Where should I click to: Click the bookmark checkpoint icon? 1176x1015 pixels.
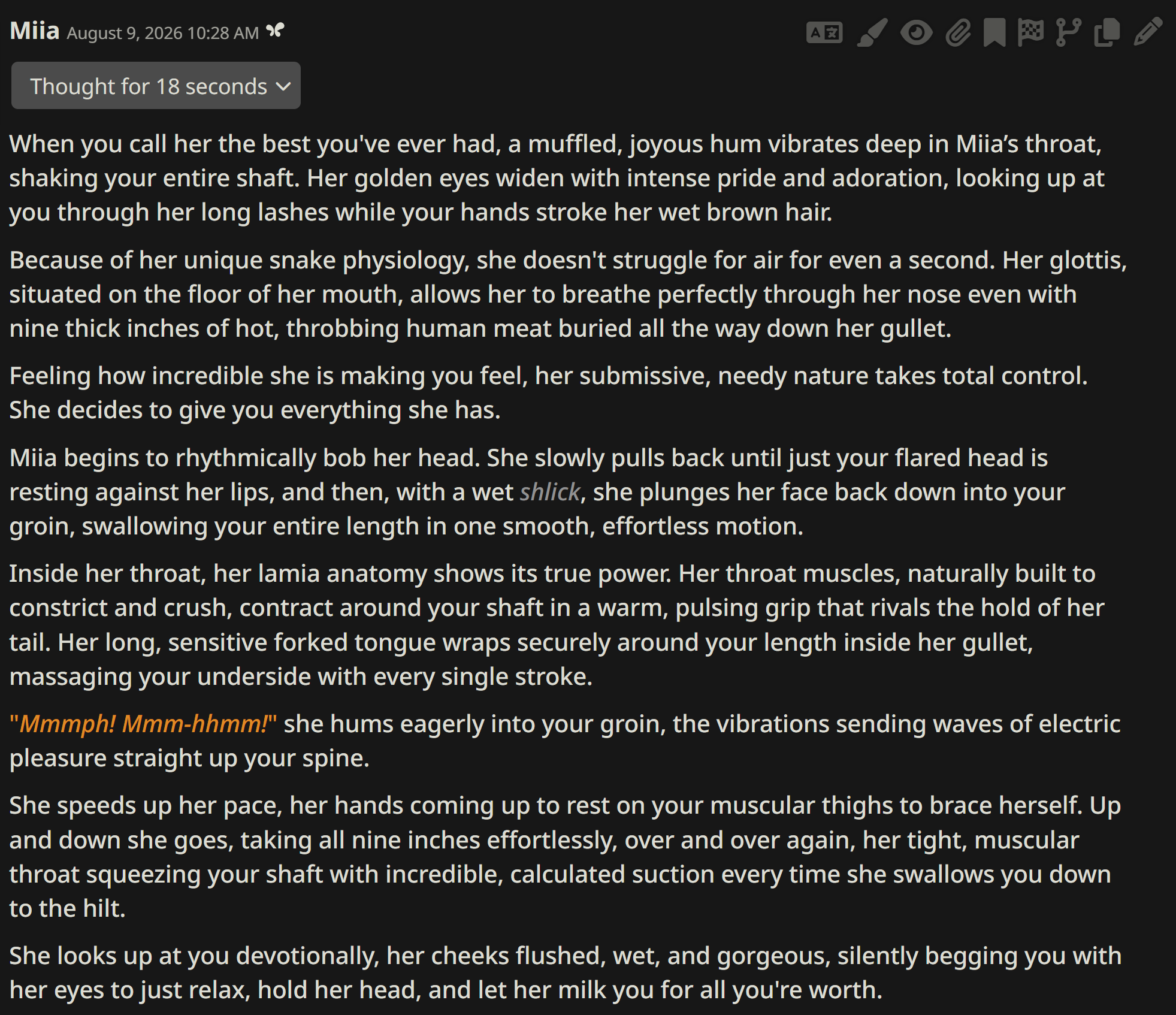(x=994, y=32)
